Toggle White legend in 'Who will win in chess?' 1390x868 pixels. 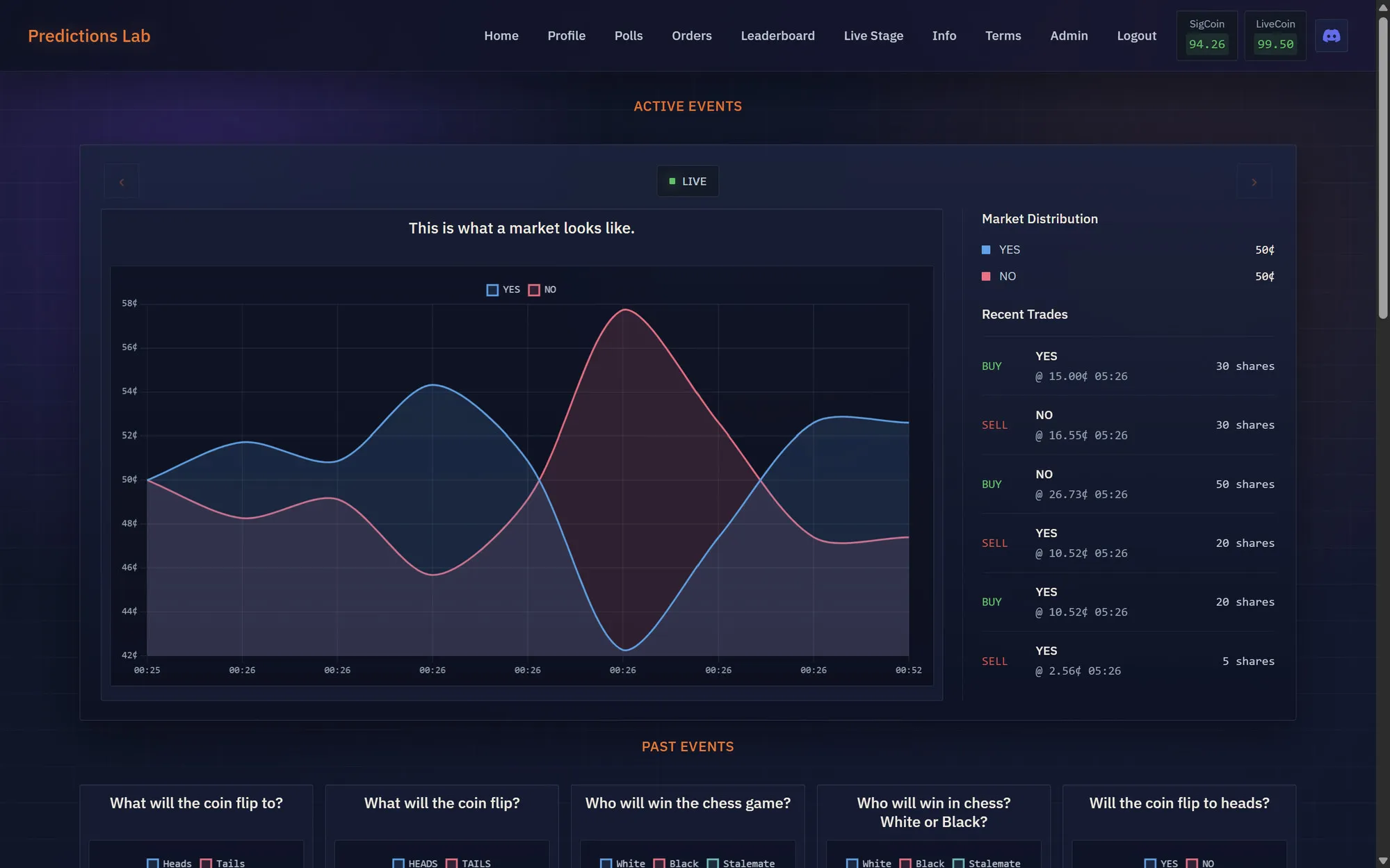pos(869,863)
